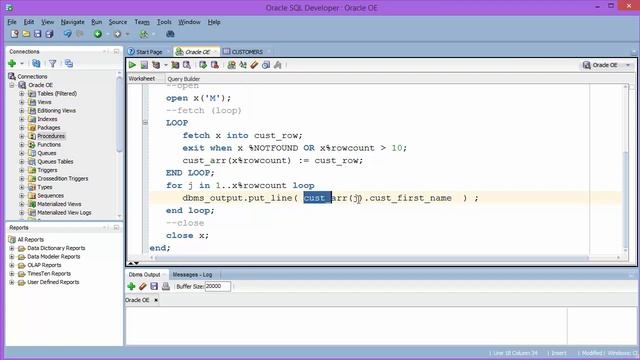Click the green Back navigation icon

[x=98, y=34]
